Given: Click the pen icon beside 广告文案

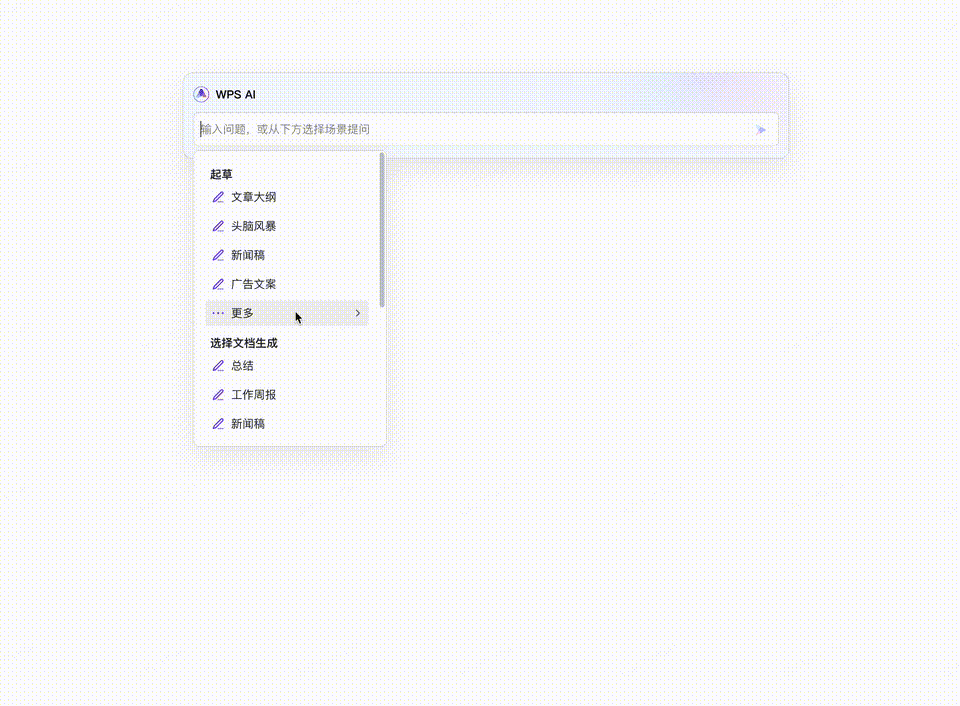Looking at the screenshot, I should click(218, 284).
